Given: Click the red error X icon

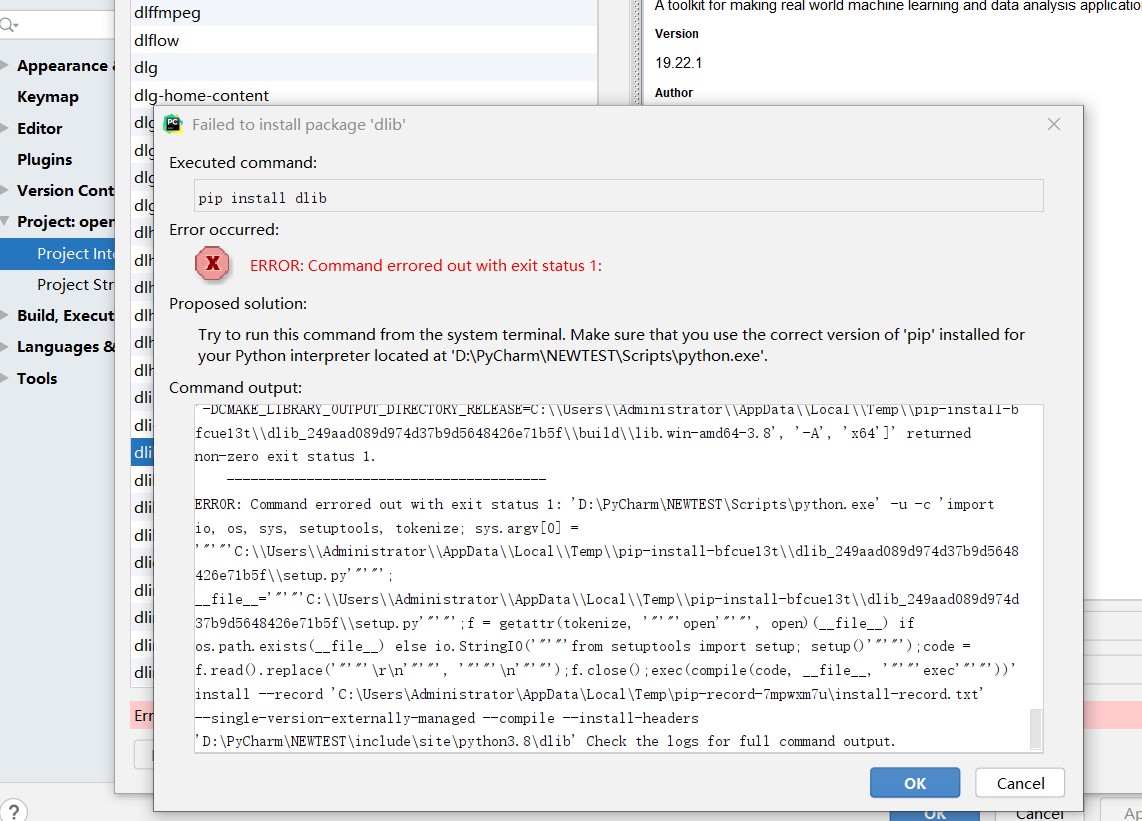Looking at the screenshot, I should [x=212, y=264].
